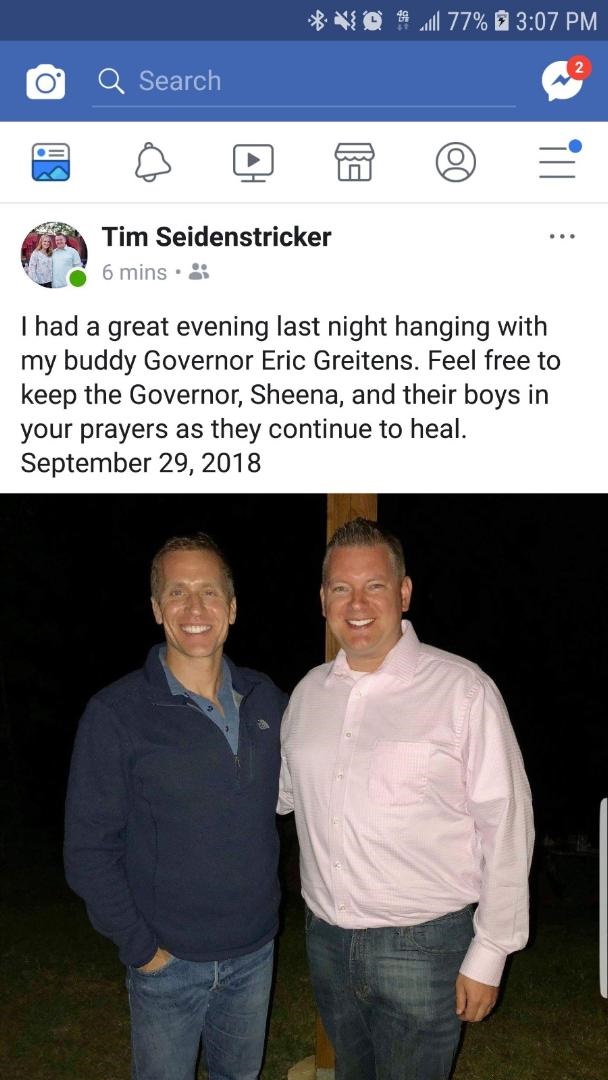Switch to the Watch video tab
The width and height of the screenshot is (608, 1080).
click(x=253, y=163)
